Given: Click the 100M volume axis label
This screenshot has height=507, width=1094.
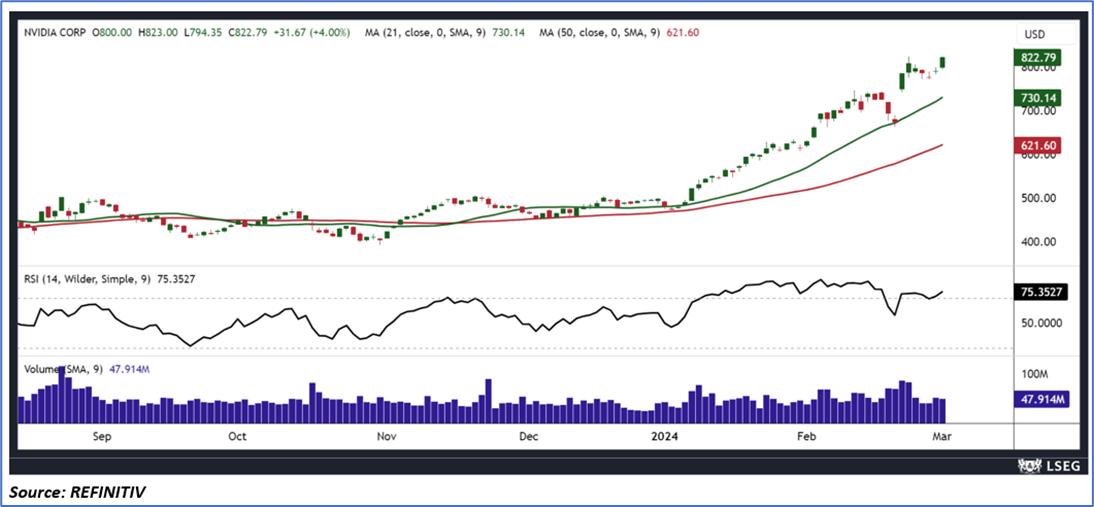Looking at the screenshot, I should [1037, 374].
